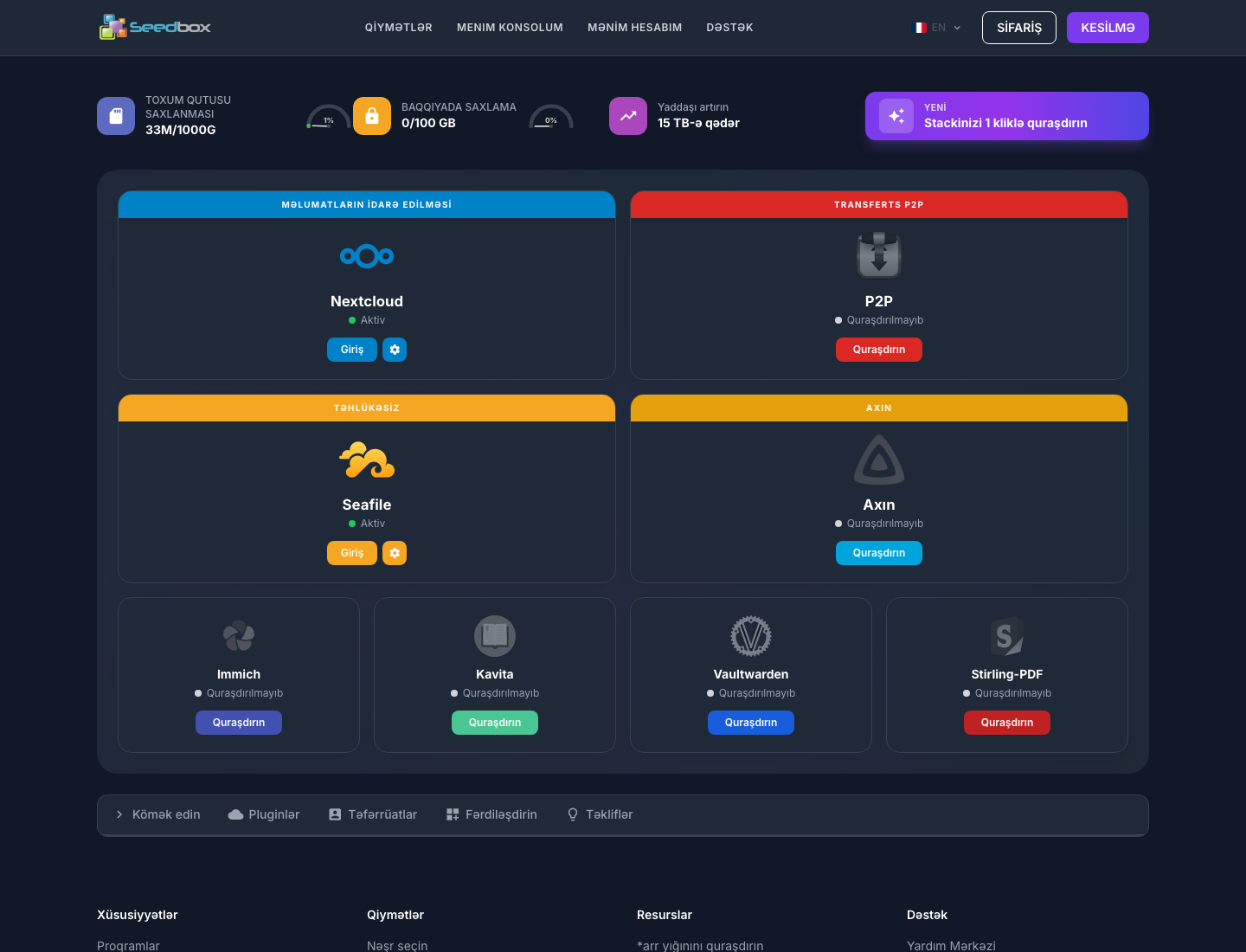
Task: Switch to the Fərdiləşdirin tab
Action: [491, 814]
